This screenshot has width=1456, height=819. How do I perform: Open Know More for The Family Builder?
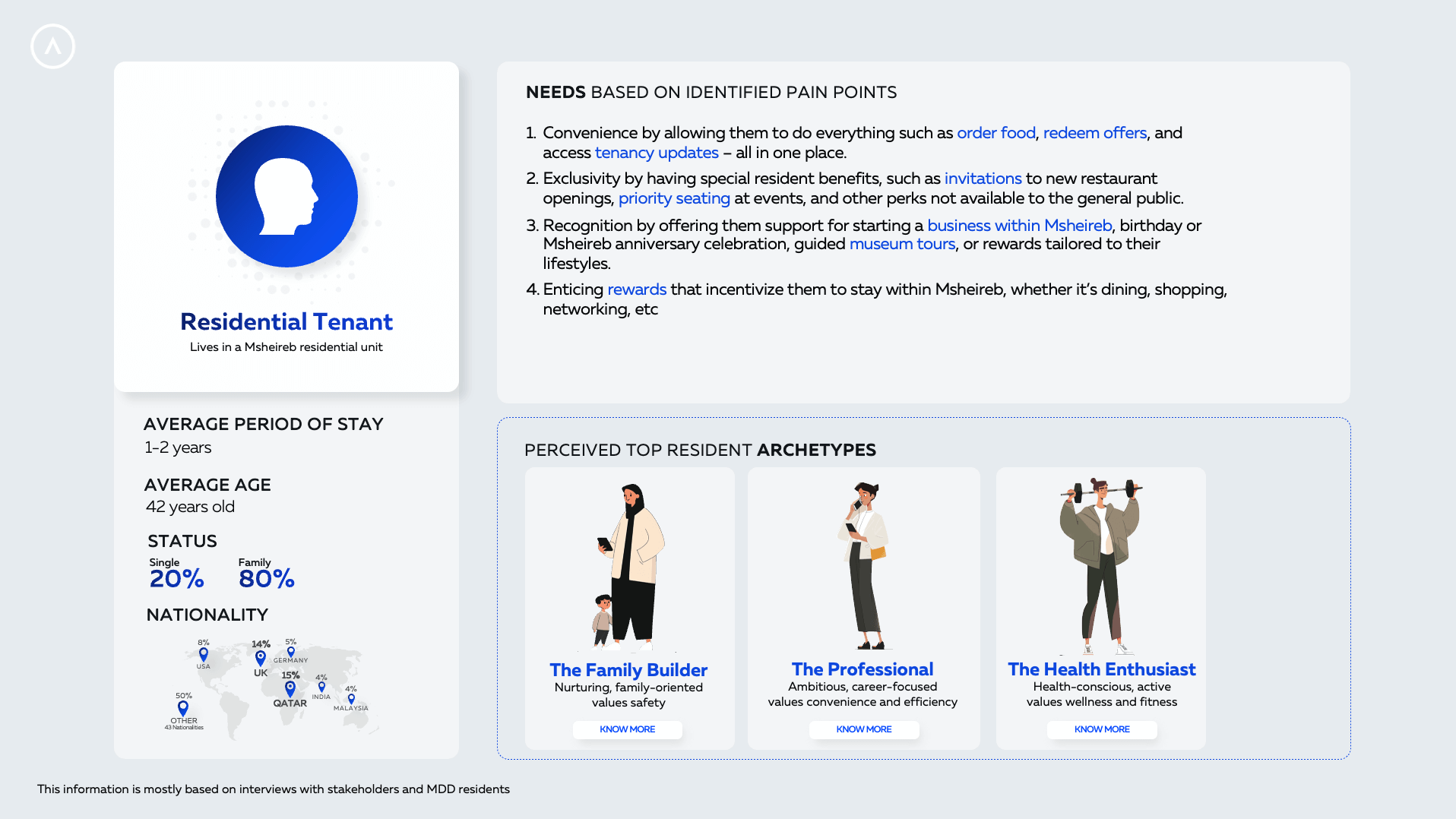click(x=628, y=729)
